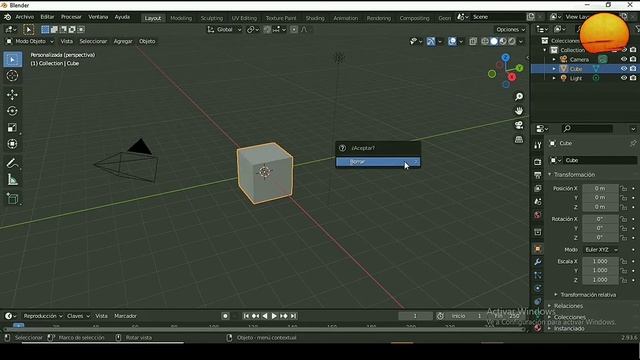
Task: Lock Position X value
Action: click(624, 189)
